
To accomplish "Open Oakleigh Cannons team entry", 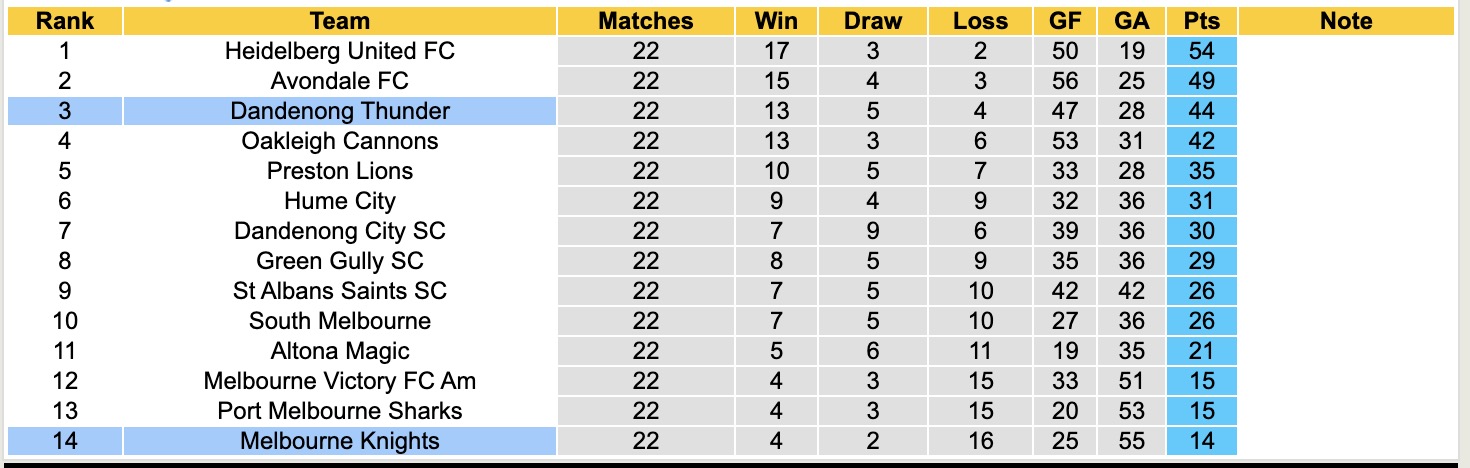I will [340, 141].
